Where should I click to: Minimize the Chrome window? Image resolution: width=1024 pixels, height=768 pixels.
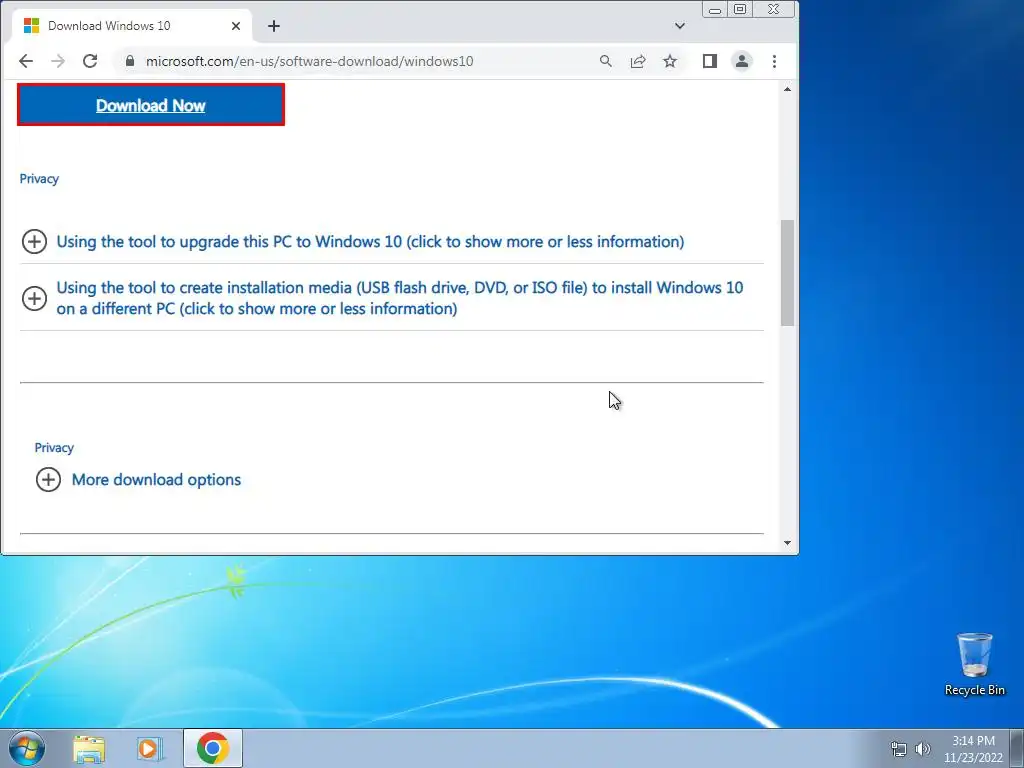point(715,9)
